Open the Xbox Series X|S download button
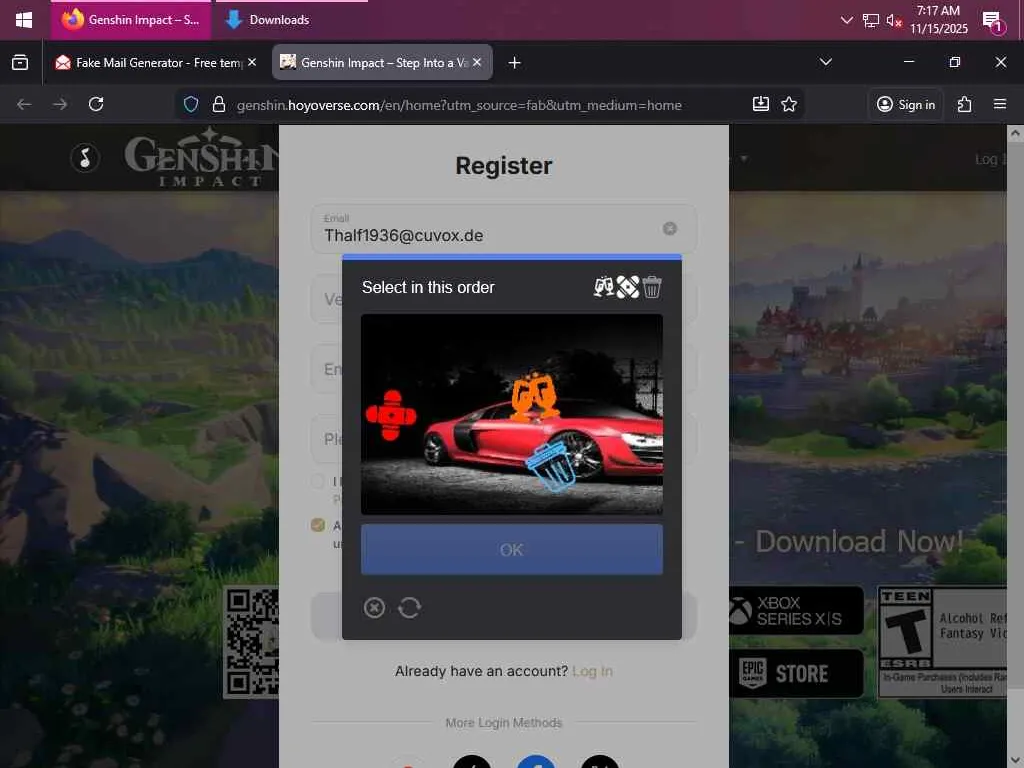 (796, 611)
